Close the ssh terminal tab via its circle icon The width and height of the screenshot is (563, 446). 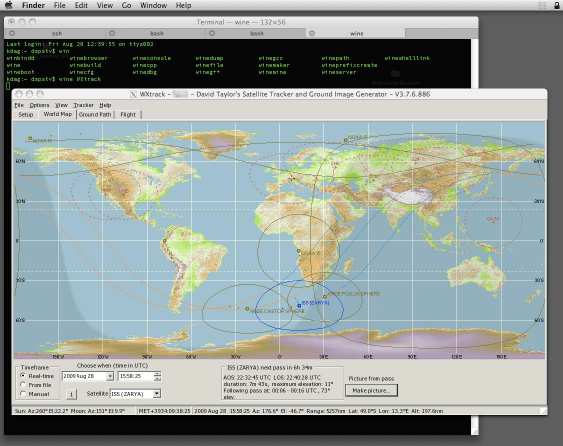pos(12,33)
